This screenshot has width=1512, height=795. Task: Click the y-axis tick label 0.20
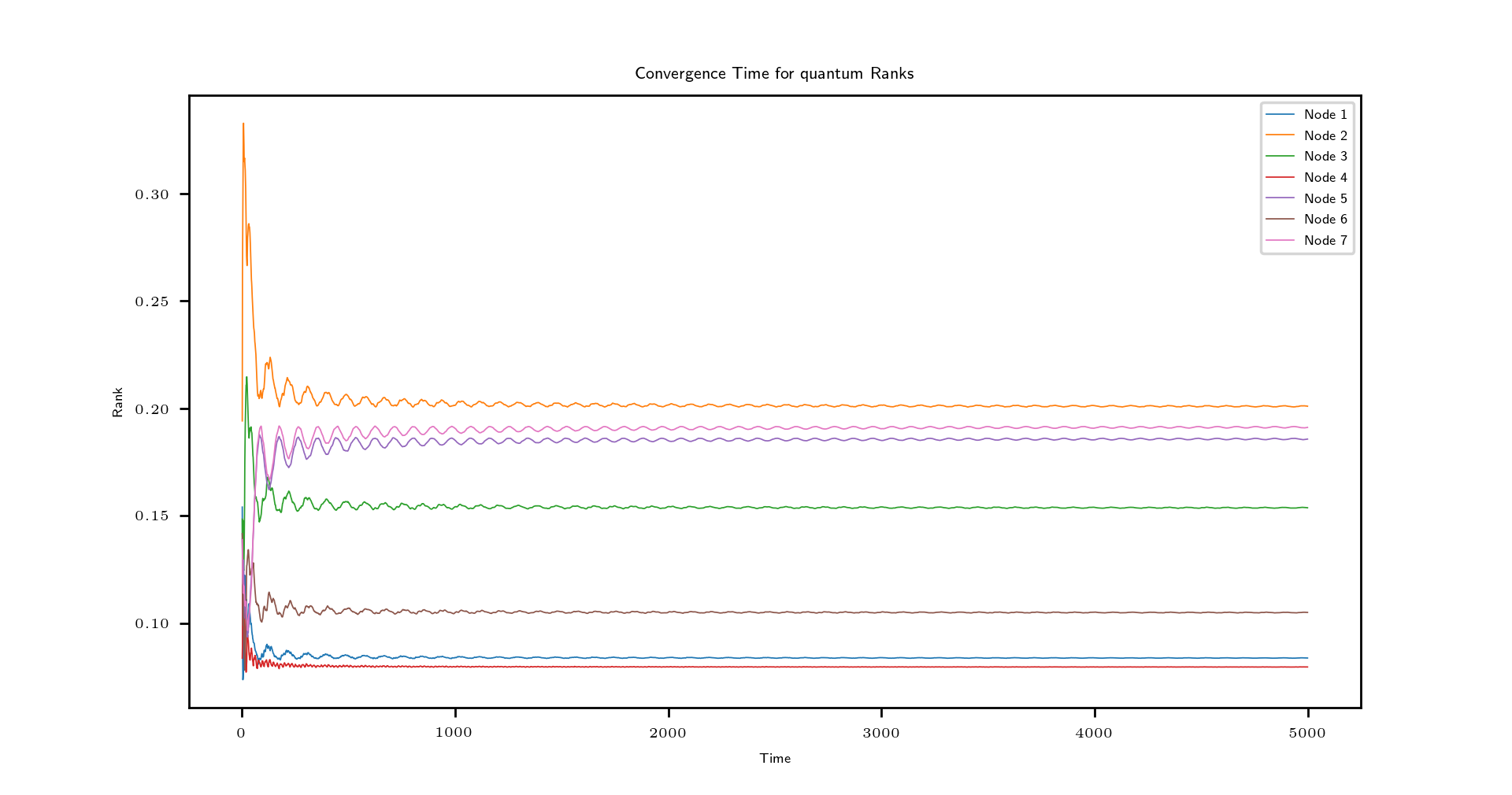coord(152,409)
